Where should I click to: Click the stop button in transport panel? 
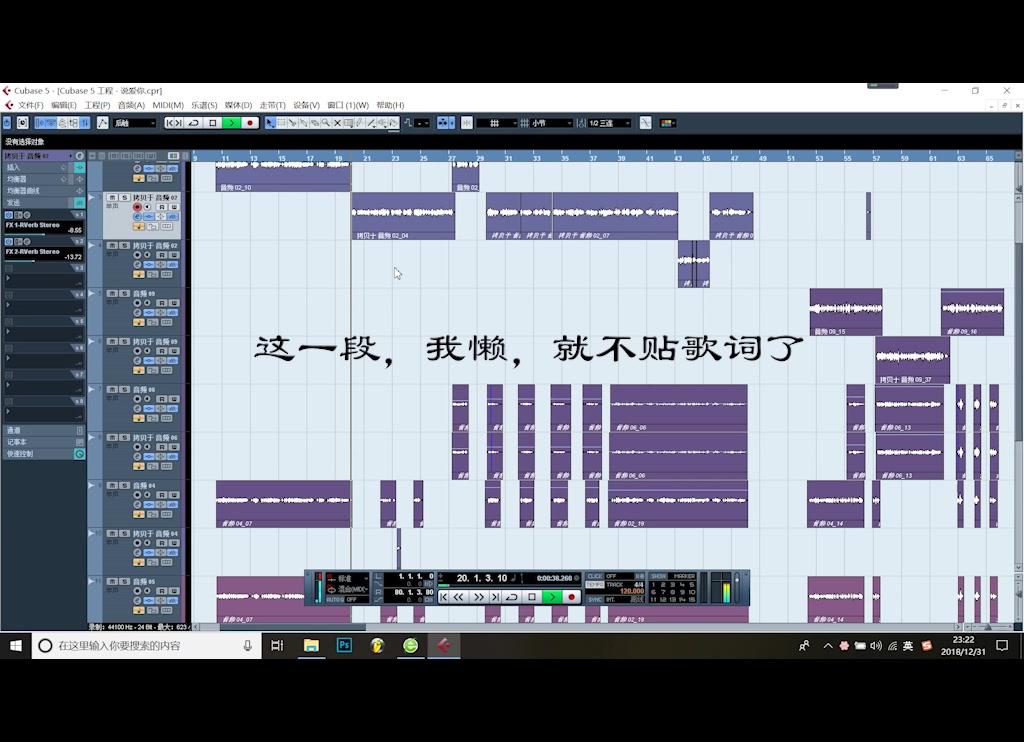(x=532, y=597)
